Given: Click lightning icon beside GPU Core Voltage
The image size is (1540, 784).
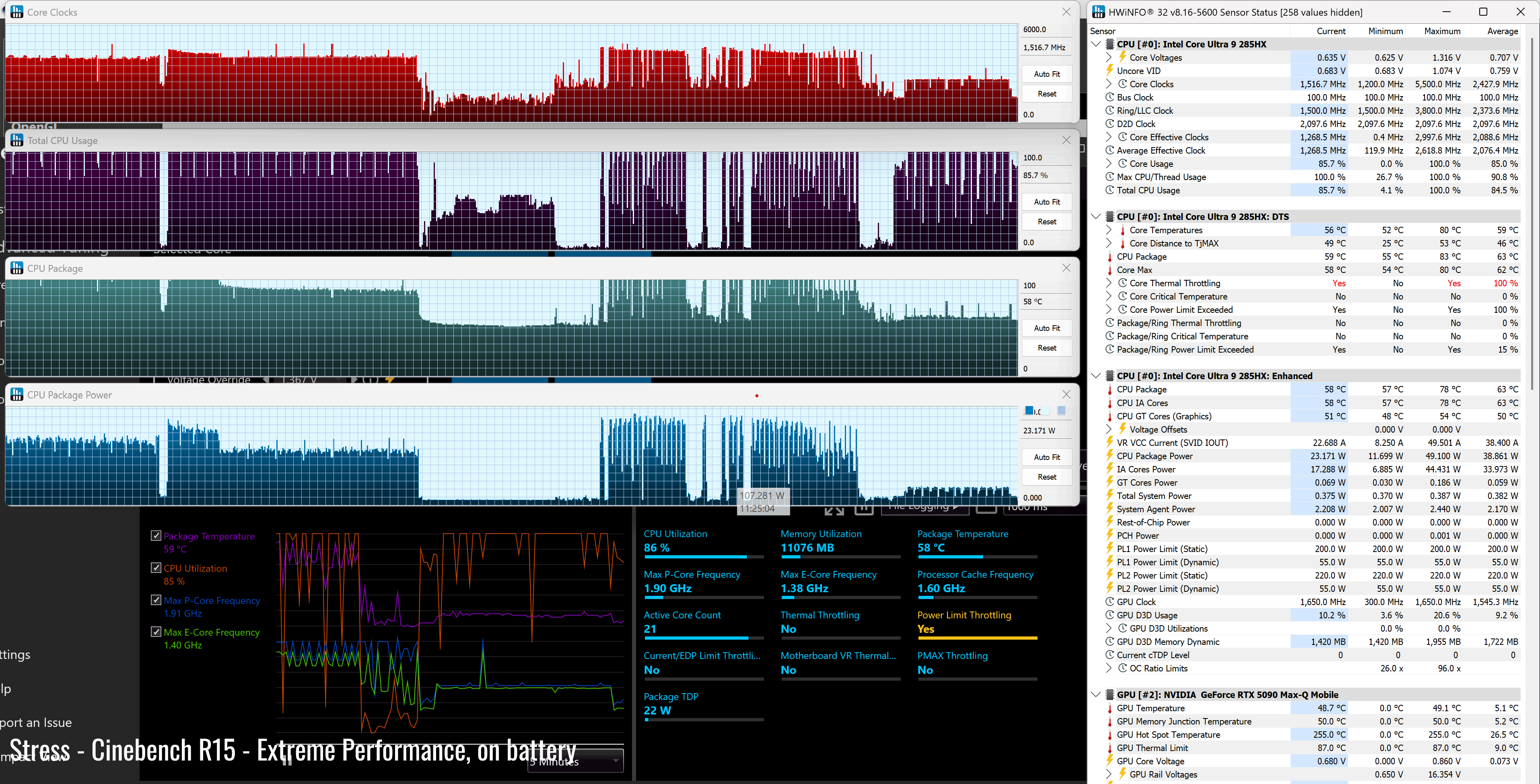Looking at the screenshot, I should click(x=1110, y=761).
